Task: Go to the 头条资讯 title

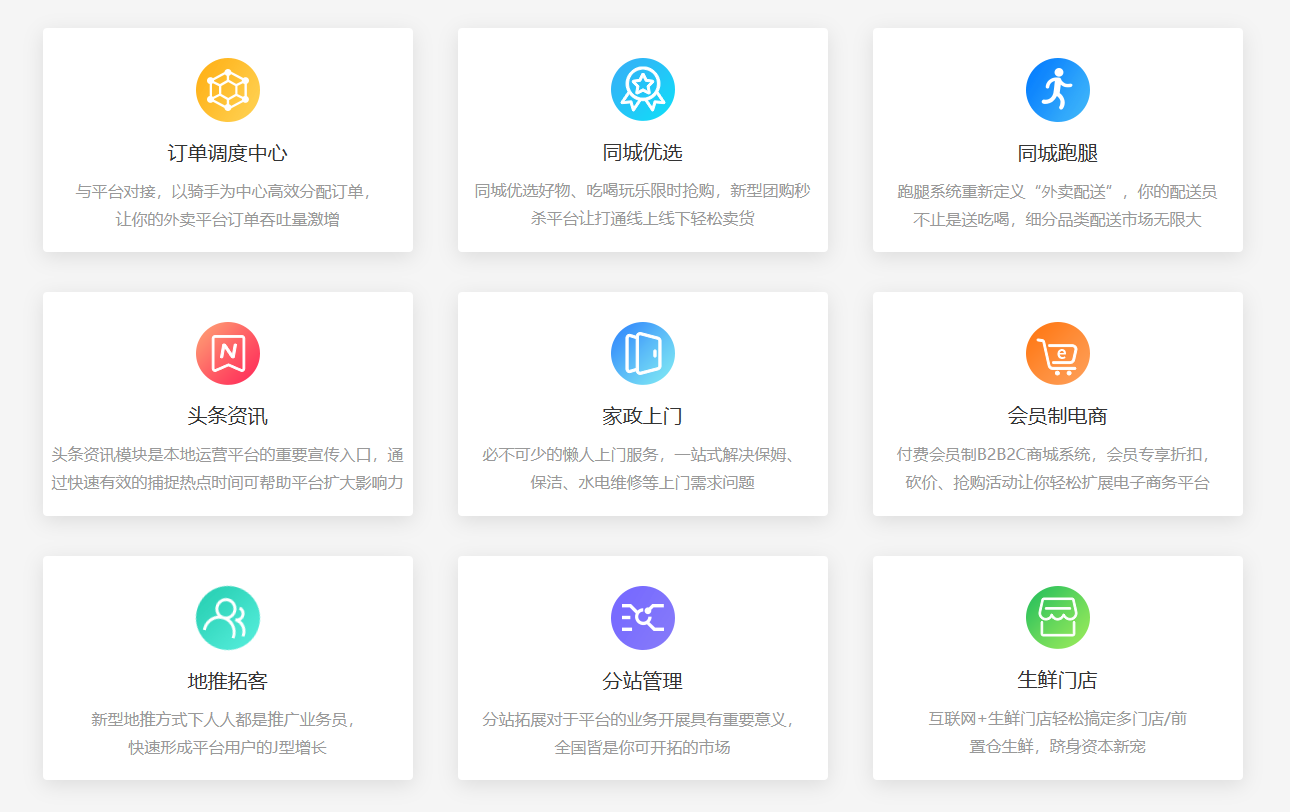Action: [x=228, y=417]
